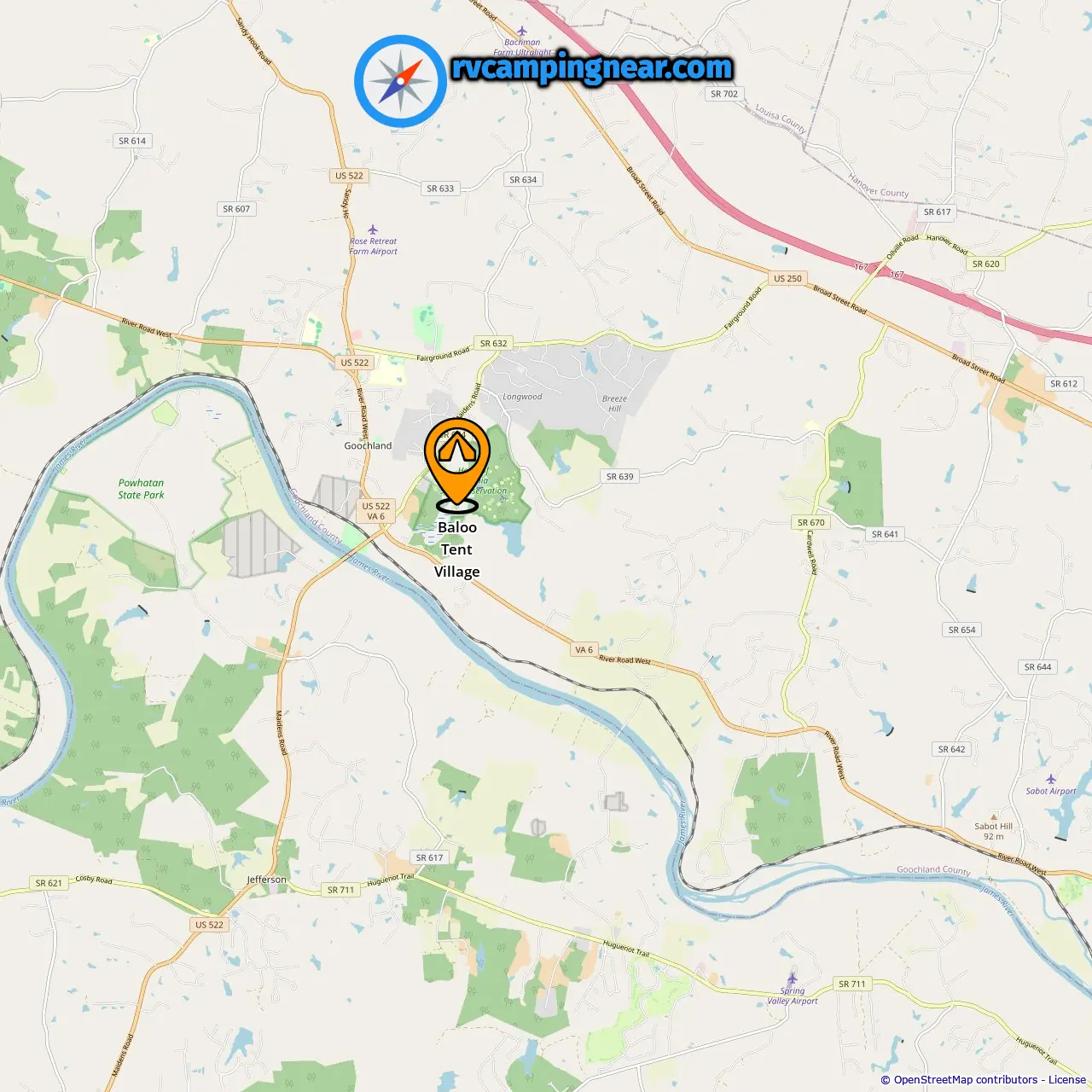Screen dimensions: 1092x1092
Task: Click the Spring Valley Airport plane icon
Action: (792, 979)
